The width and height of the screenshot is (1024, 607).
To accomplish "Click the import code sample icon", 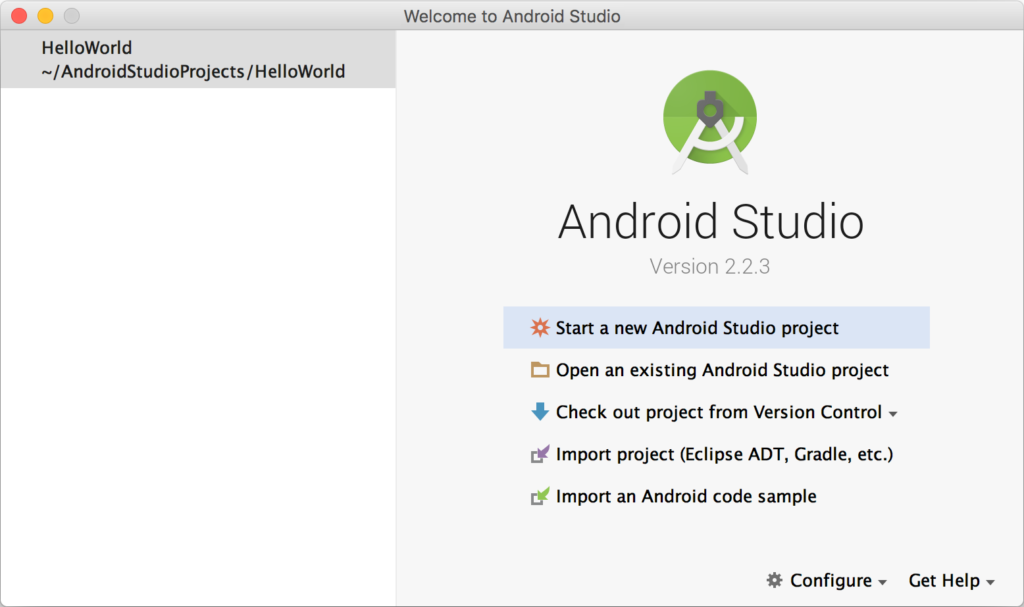I will pyautogui.click(x=540, y=496).
